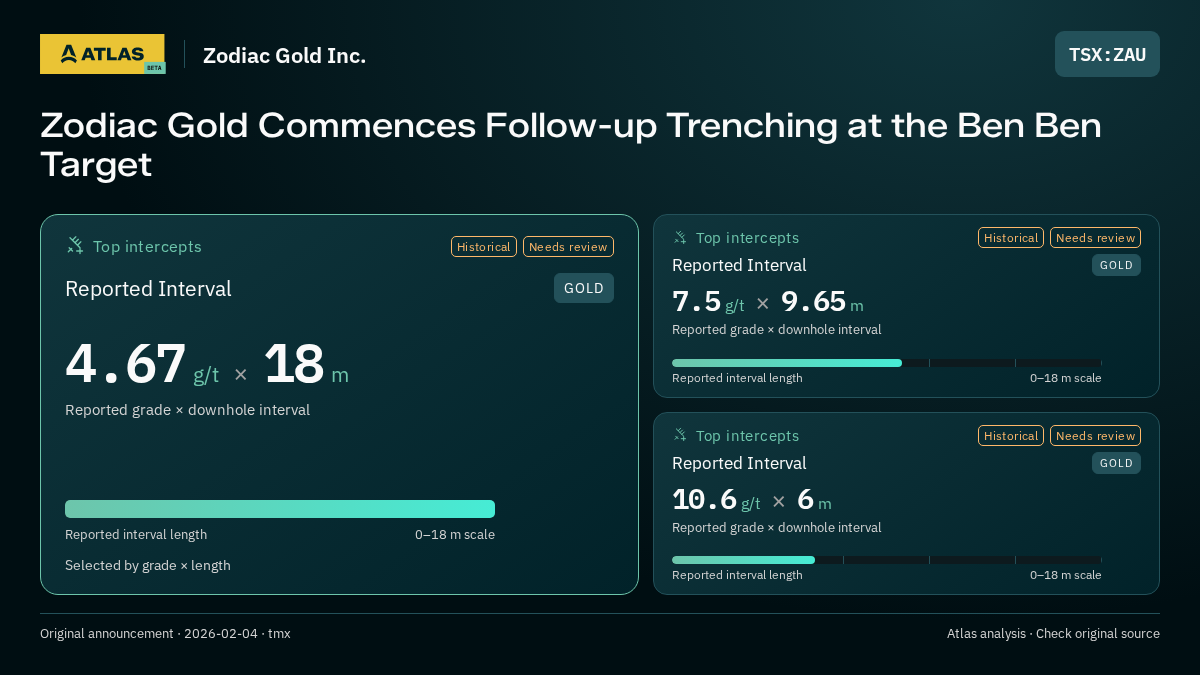Click the trenching announcement headline
The image size is (1200, 675).
pos(571,144)
